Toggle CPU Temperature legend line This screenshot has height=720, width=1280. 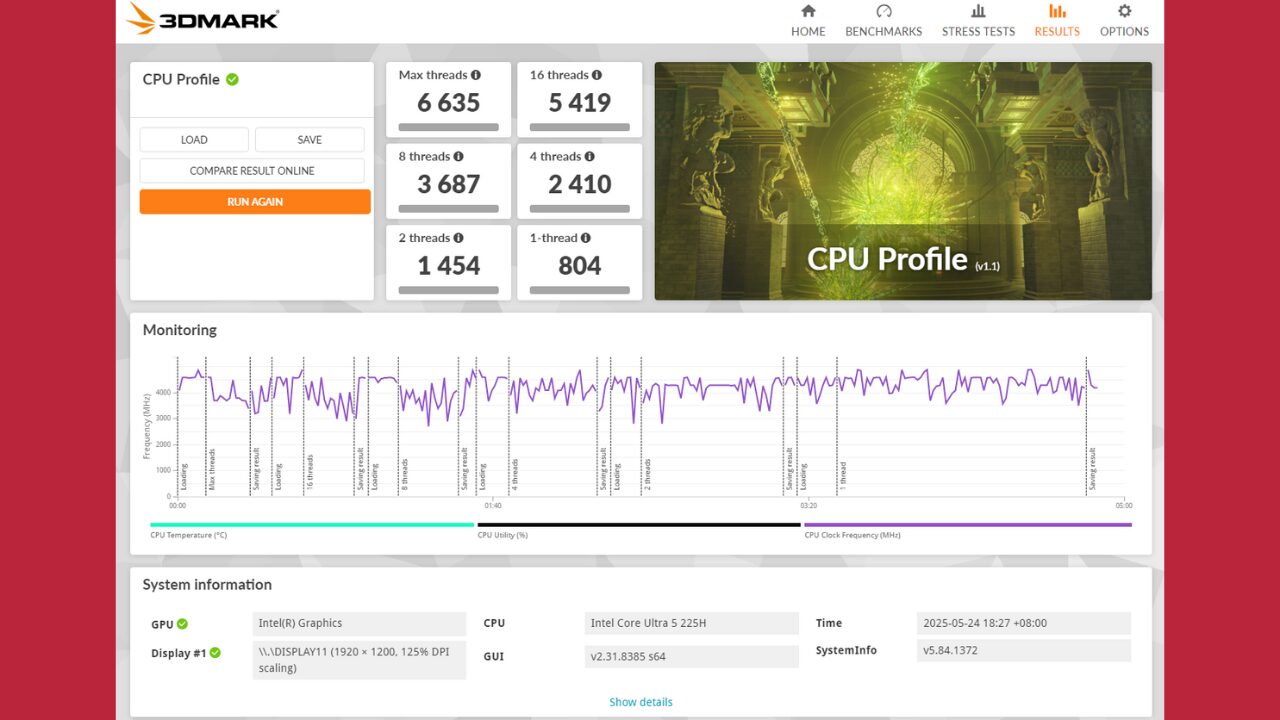(311, 524)
